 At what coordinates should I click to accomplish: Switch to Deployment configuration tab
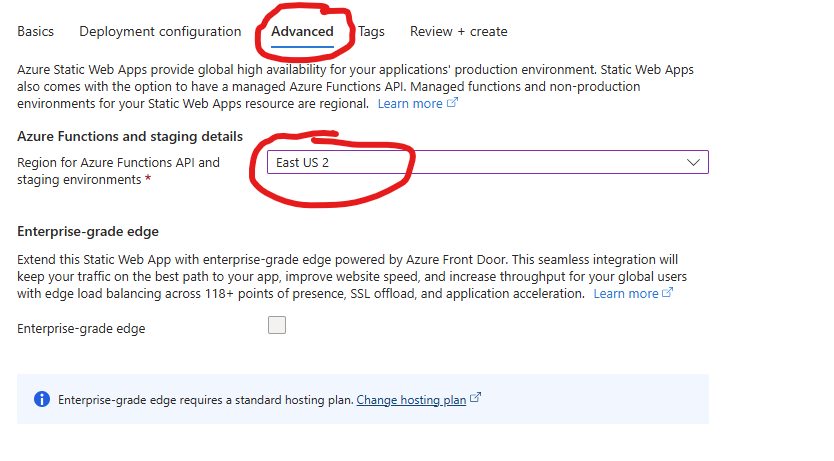(160, 32)
